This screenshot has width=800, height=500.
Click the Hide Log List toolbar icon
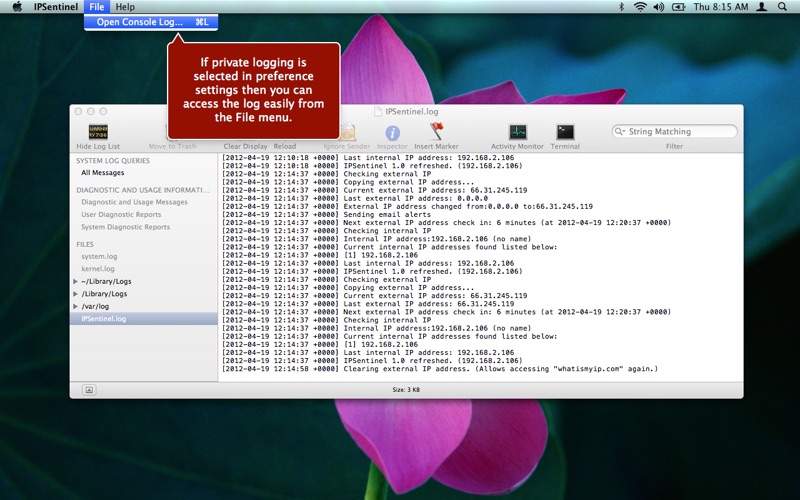[98, 132]
